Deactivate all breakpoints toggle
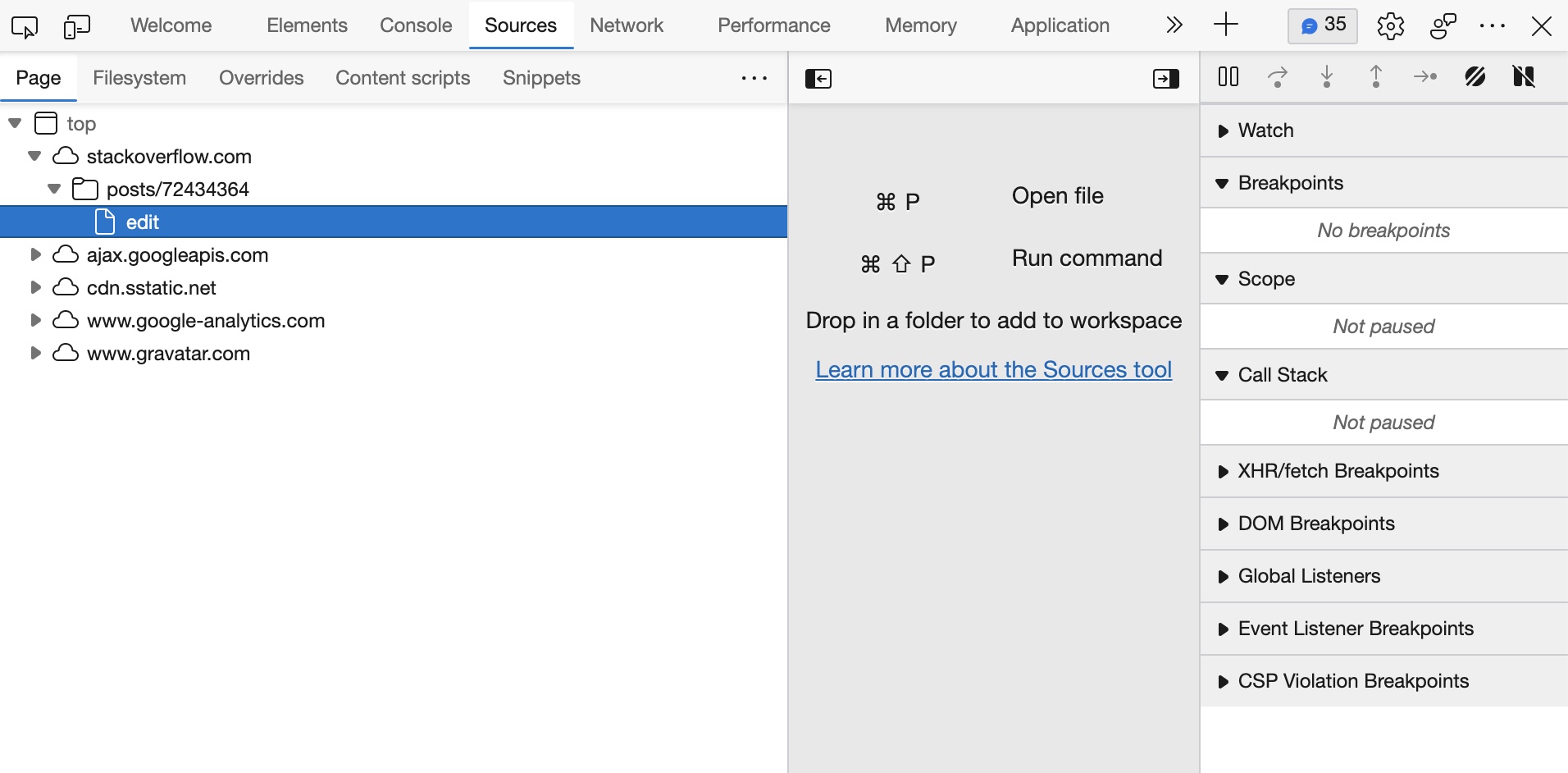Image resolution: width=1568 pixels, height=773 pixels. pos(1475,77)
